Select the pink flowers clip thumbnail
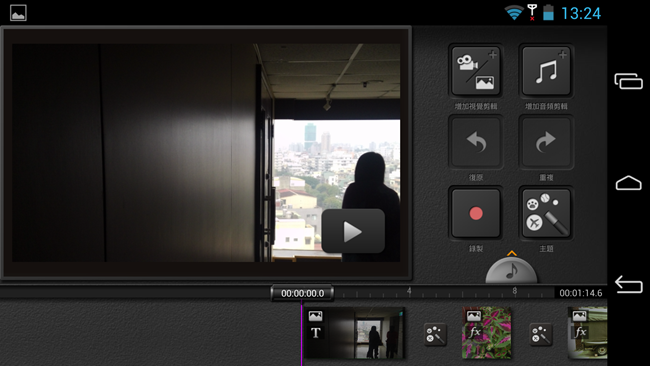 pyautogui.click(x=487, y=333)
